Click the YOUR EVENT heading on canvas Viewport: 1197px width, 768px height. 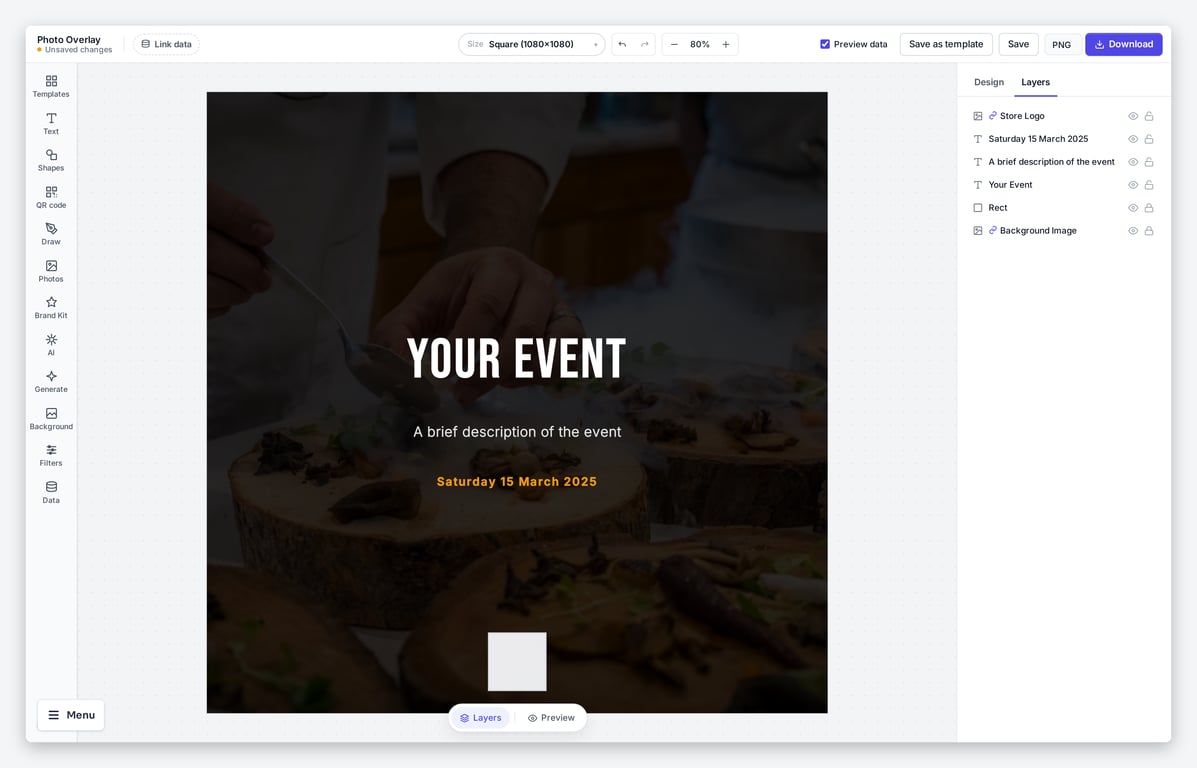[517, 359]
